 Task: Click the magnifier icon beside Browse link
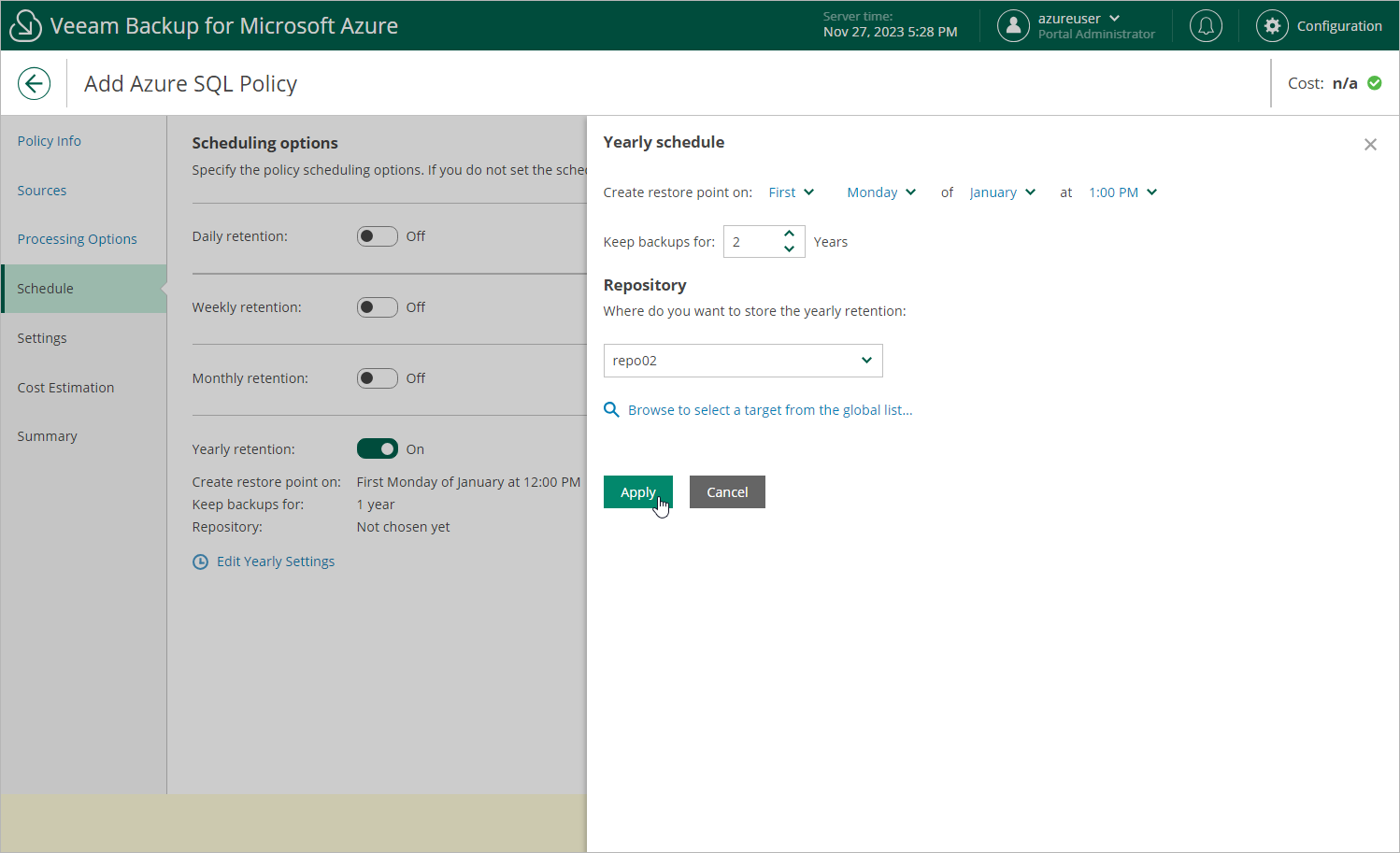611,410
